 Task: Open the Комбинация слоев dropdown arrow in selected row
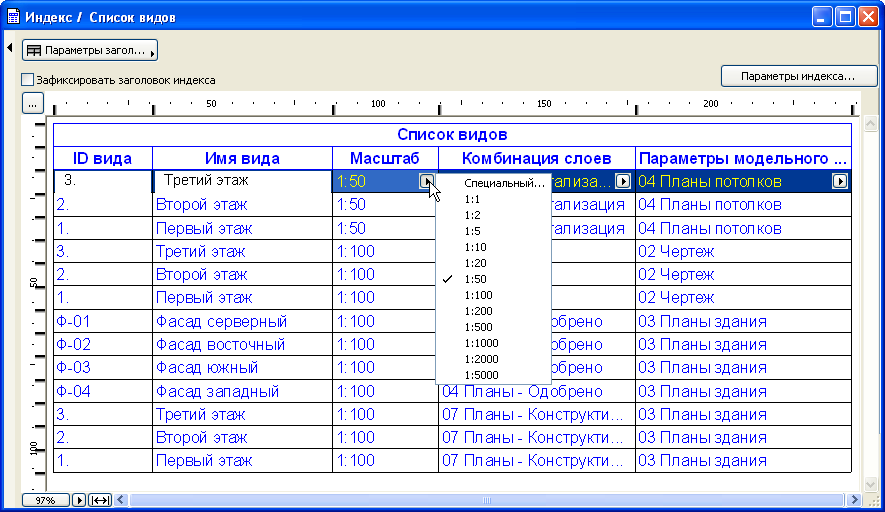point(623,182)
